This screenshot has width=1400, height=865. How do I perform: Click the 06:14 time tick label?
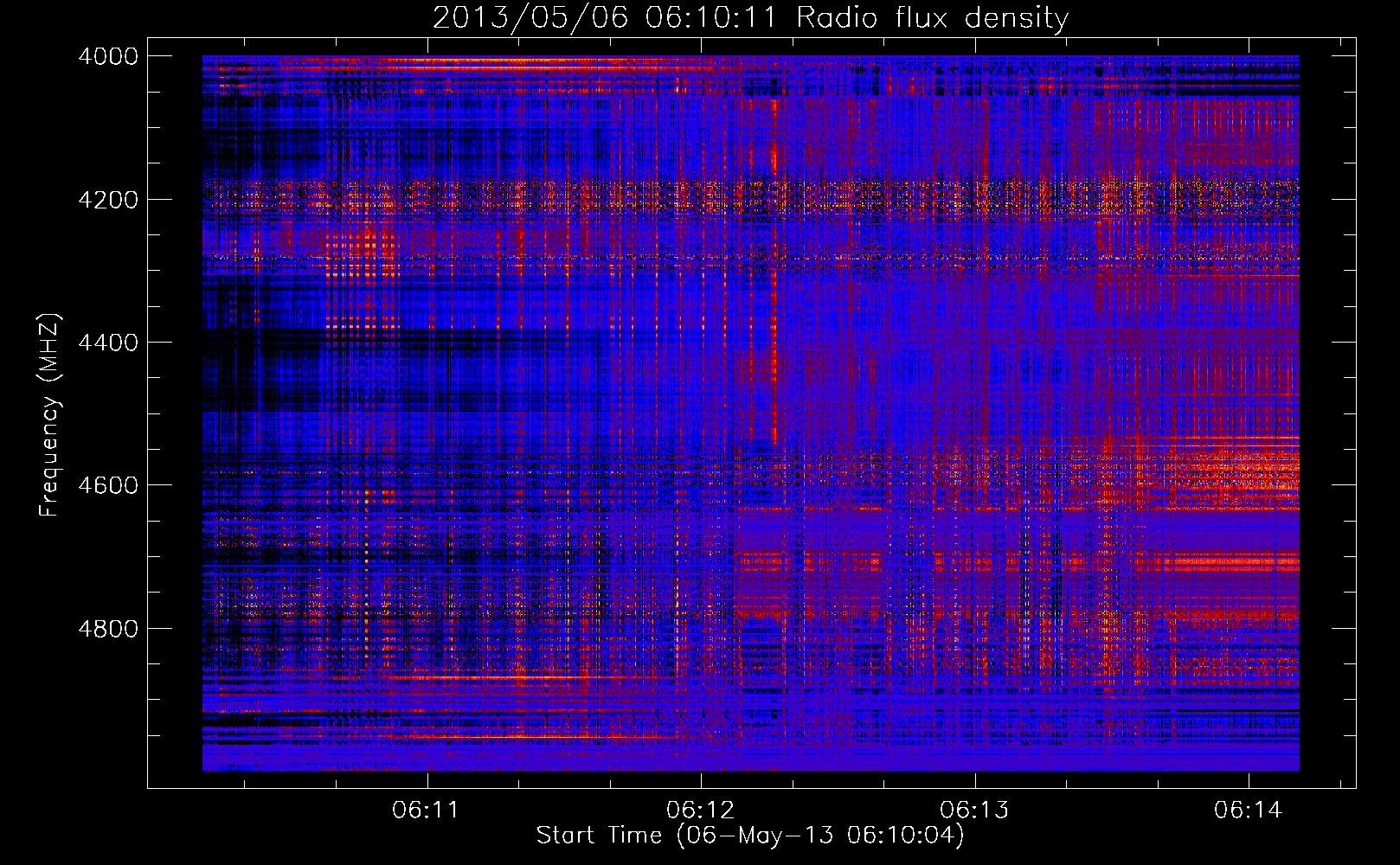(1248, 811)
